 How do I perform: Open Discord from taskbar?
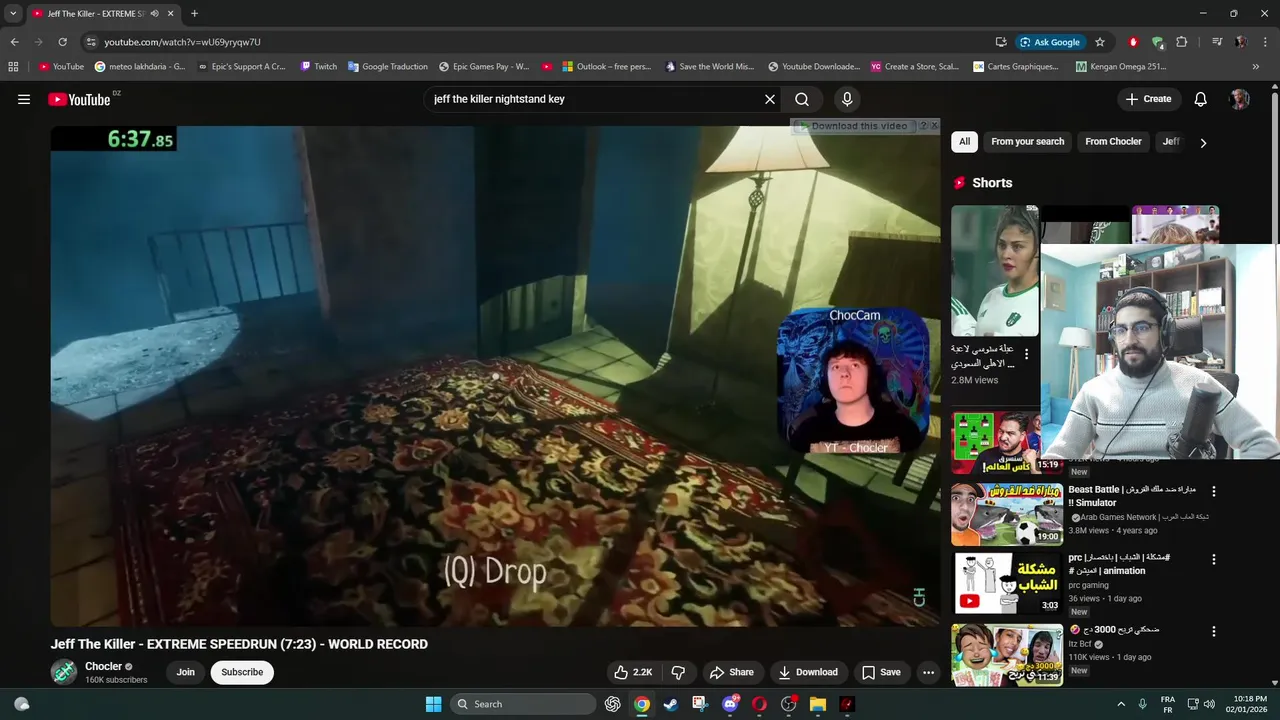(730, 704)
